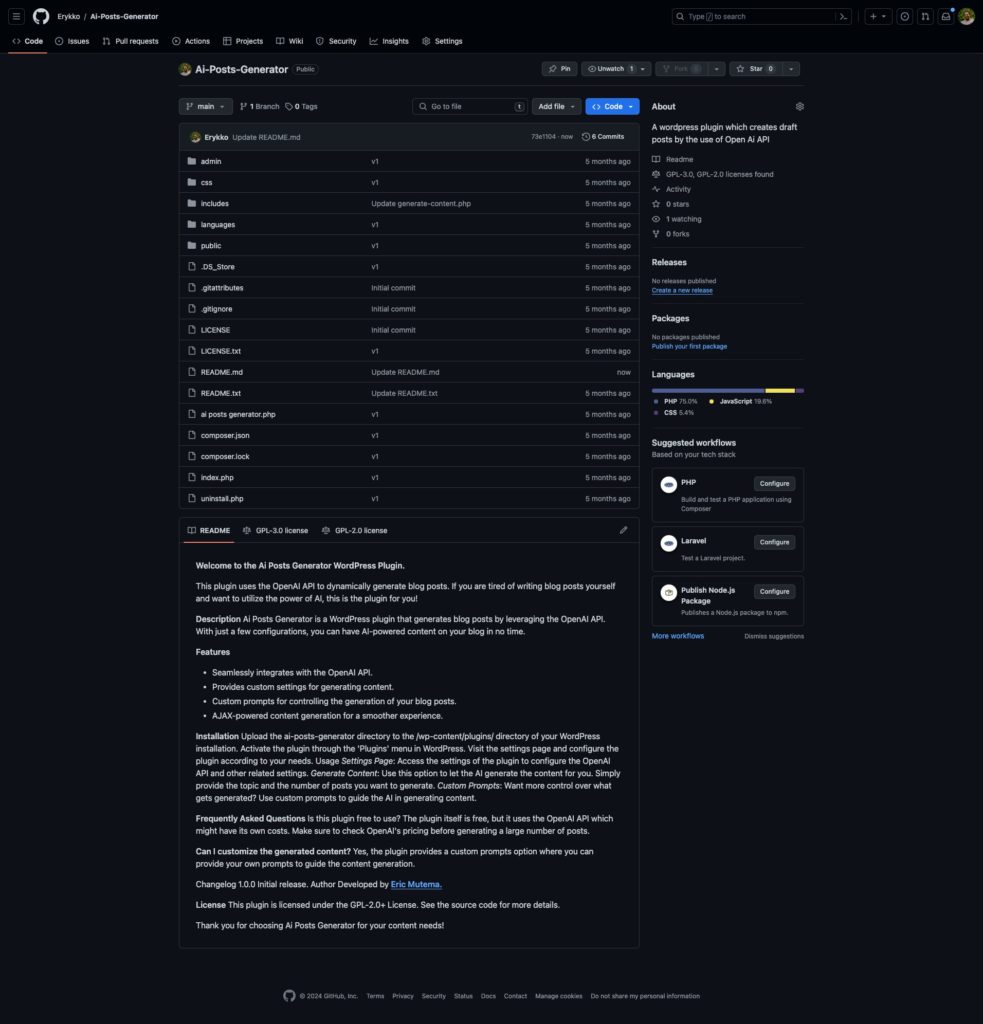Configure the Publish Node.js Package workflow
The width and height of the screenshot is (983, 1024).
(x=775, y=592)
